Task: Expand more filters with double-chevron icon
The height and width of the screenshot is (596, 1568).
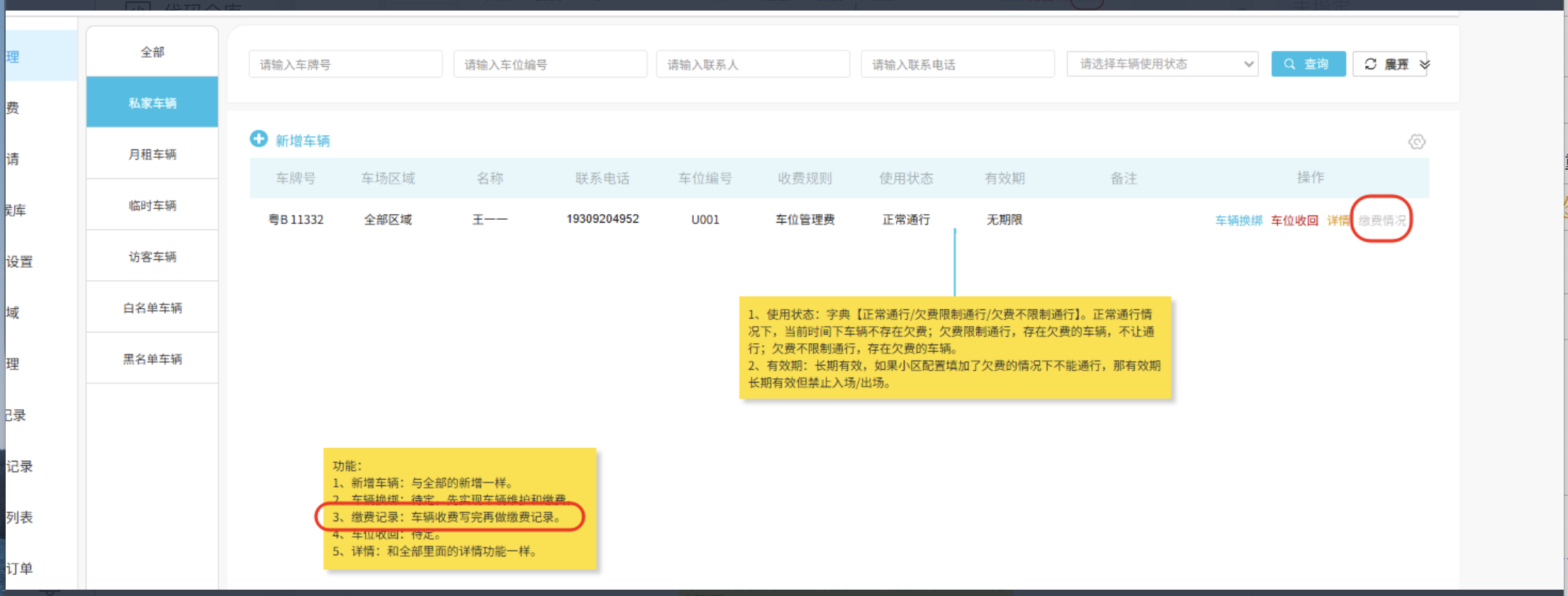Action: coord(1424,65)
